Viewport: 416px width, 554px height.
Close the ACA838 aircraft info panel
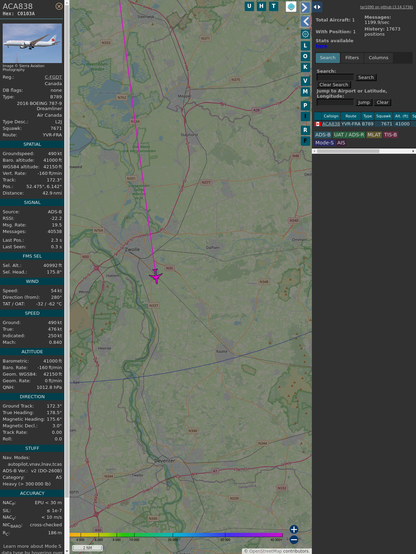pos(59,6)
